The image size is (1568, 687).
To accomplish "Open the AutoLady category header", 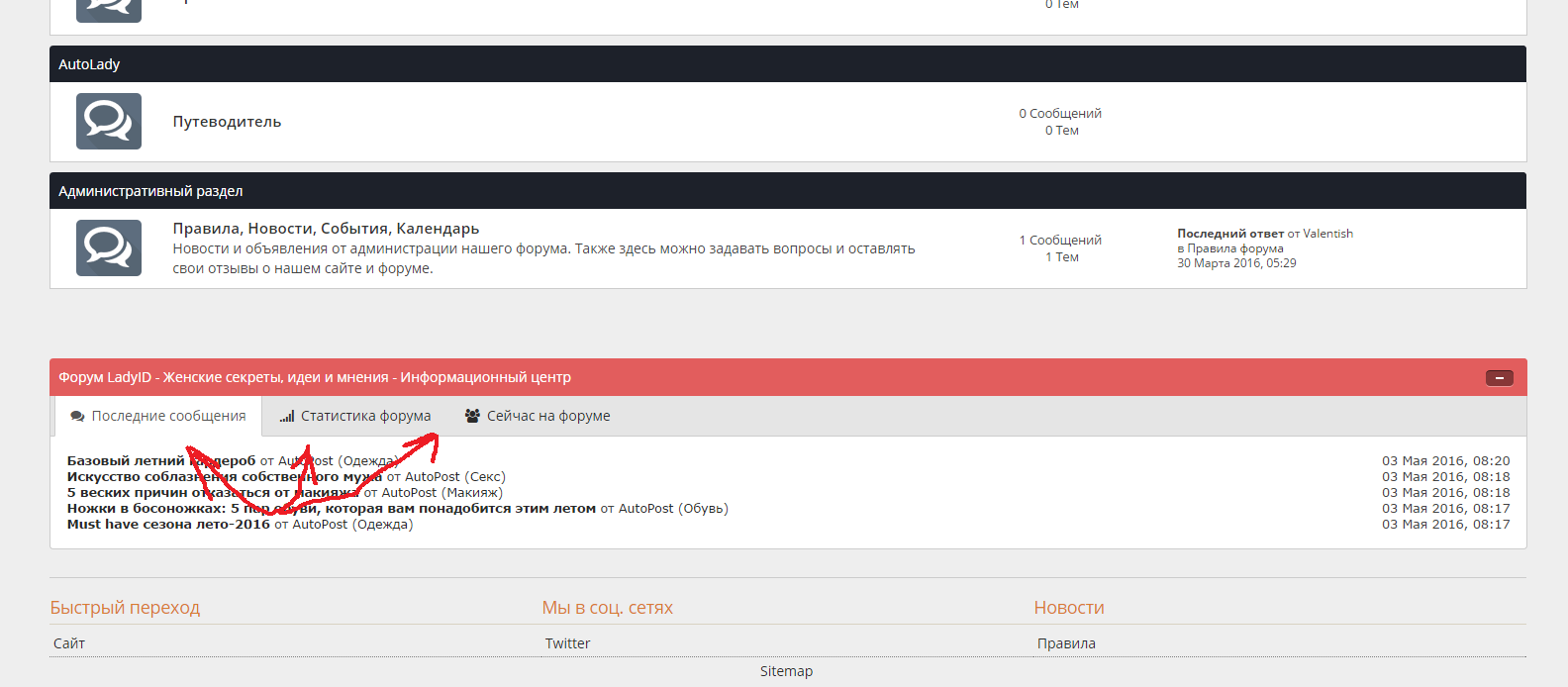I will (89, 64).
